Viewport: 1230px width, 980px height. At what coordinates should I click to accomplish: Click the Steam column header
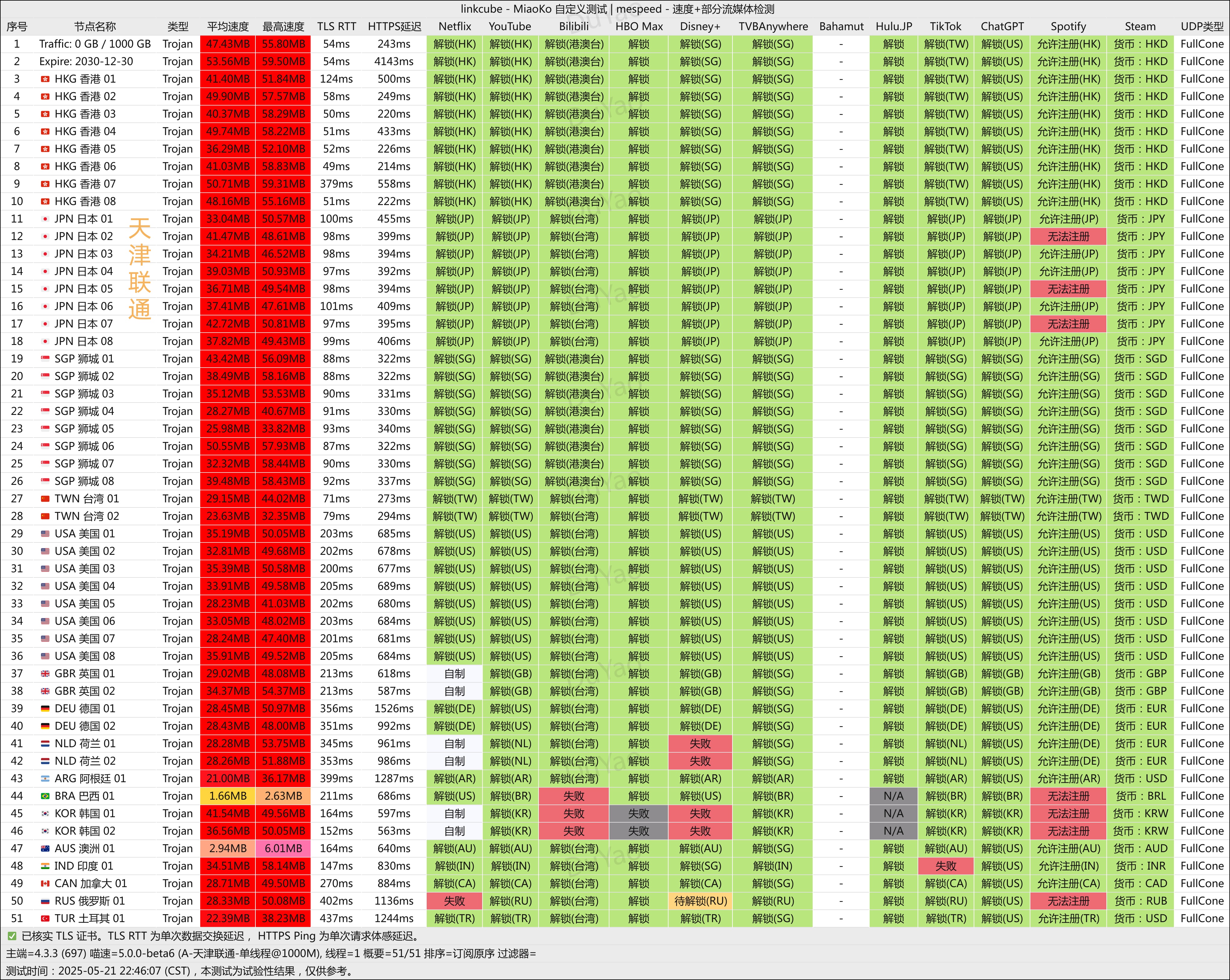click(1140, 27)
